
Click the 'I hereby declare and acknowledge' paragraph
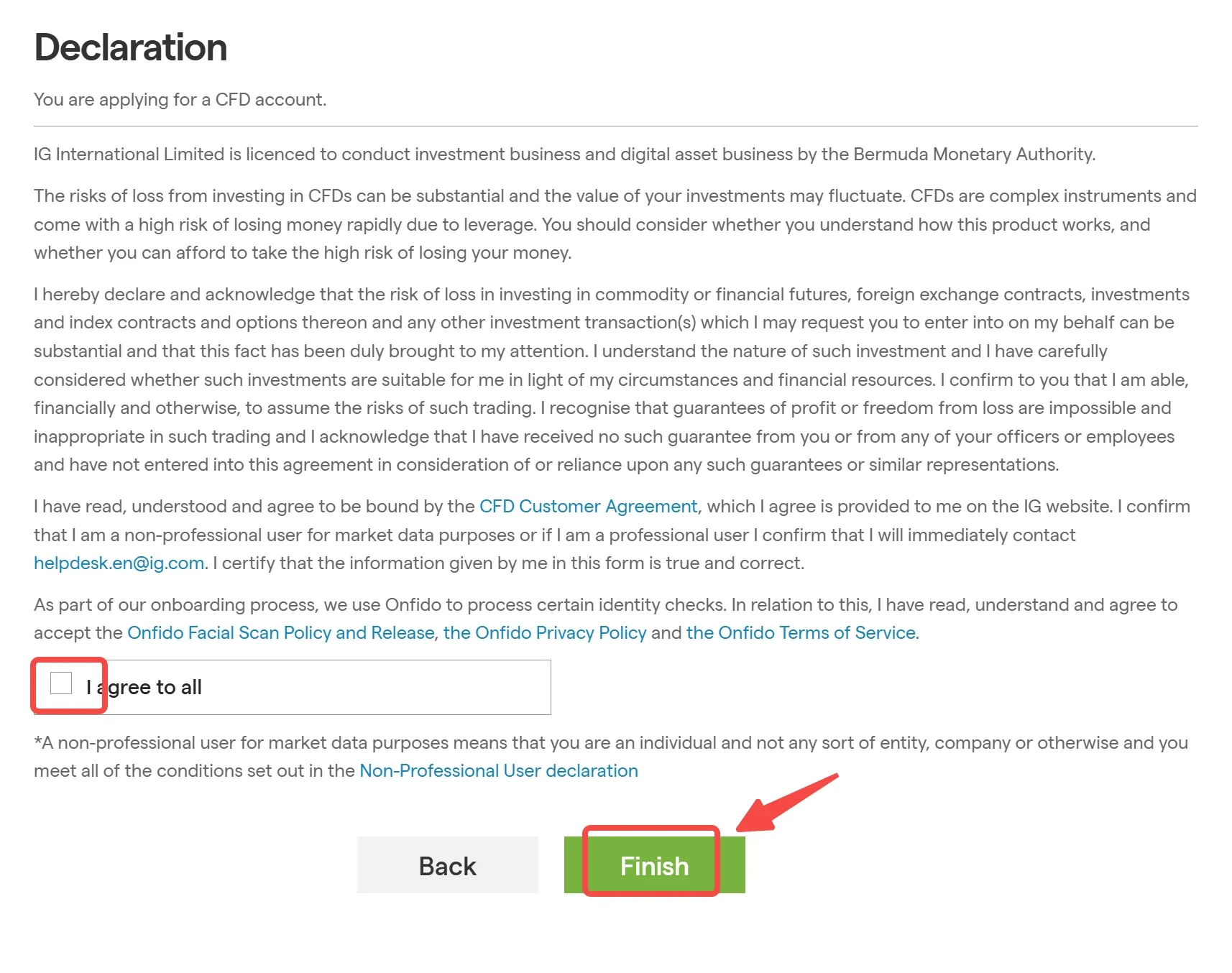coord(612,379)
